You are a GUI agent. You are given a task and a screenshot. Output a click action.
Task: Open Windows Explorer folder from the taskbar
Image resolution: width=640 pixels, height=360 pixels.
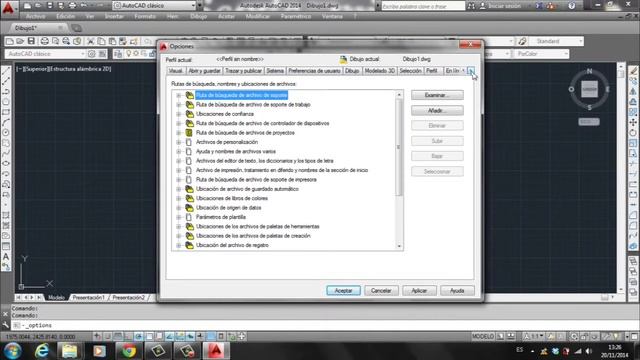70,351
